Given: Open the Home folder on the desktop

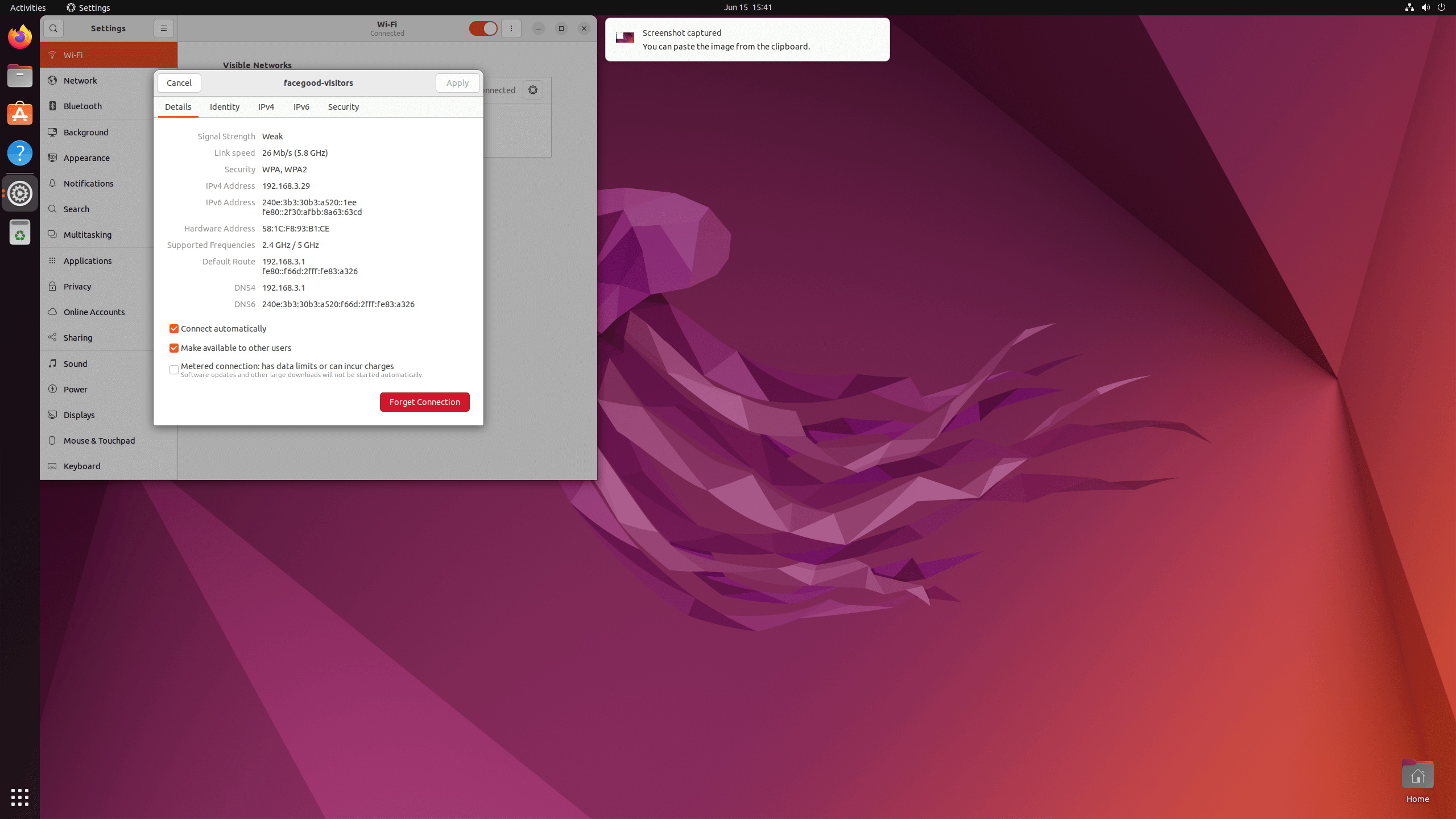Looking at the screenshot, I should pyautogui.click(x=1417, y=781).
